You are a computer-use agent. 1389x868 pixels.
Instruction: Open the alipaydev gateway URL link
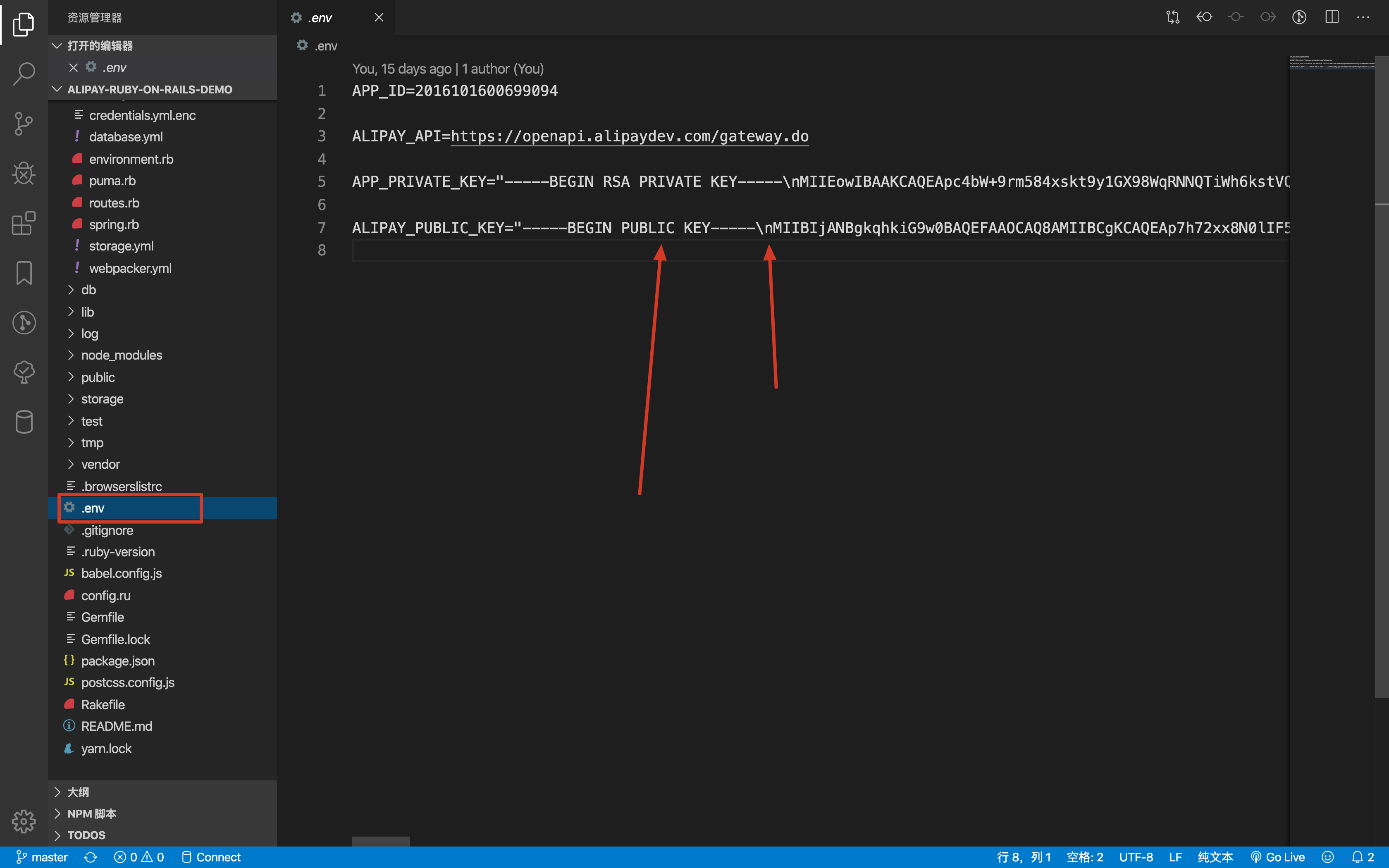tap(629, 137)
